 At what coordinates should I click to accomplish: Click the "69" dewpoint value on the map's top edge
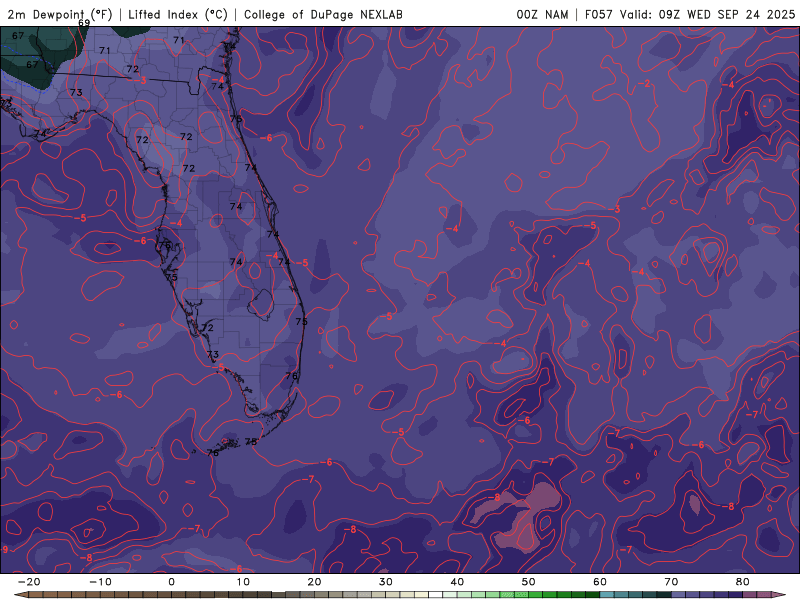[84, 23]
